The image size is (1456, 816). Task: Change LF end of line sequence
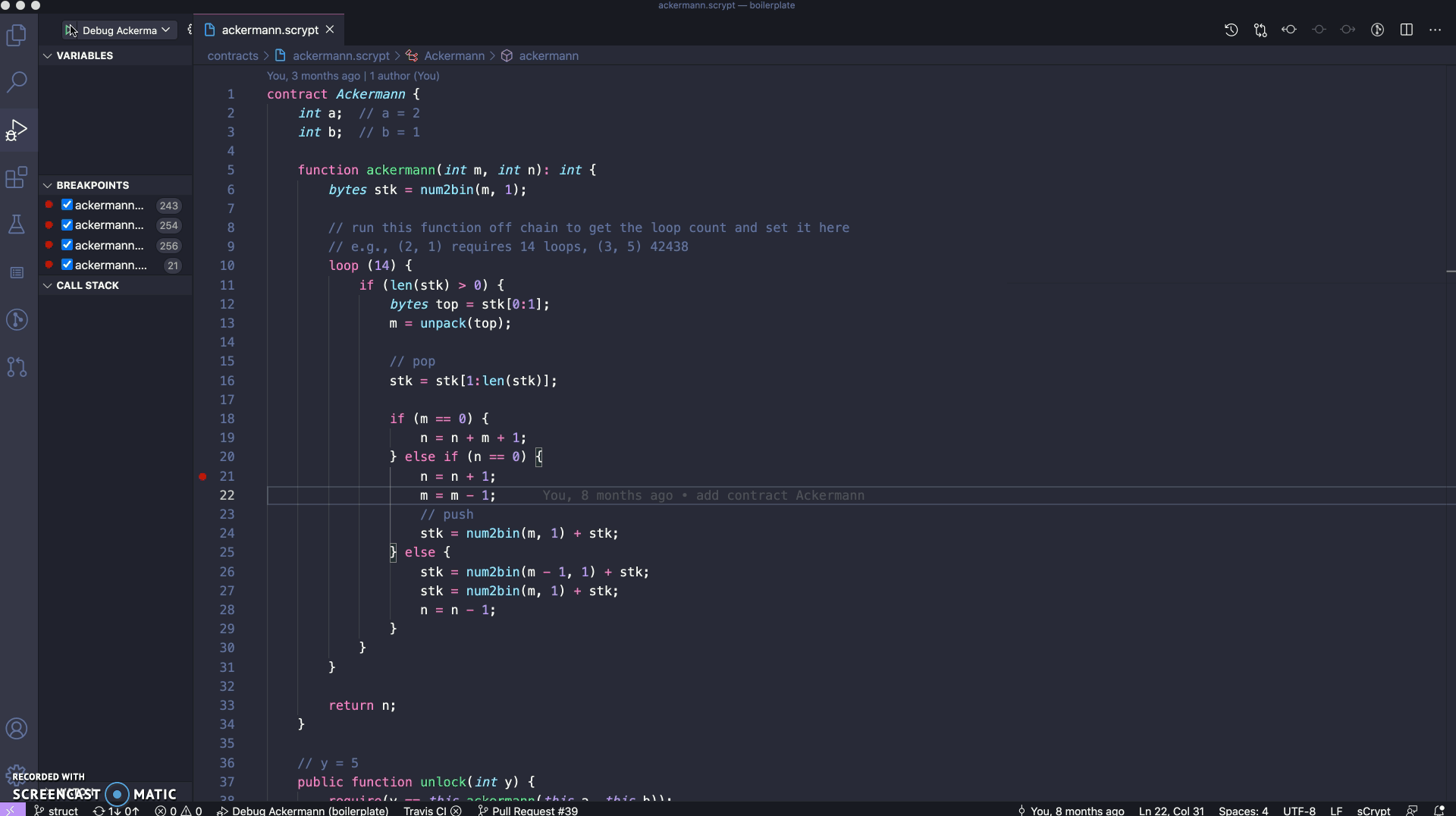click(1336, 811)
